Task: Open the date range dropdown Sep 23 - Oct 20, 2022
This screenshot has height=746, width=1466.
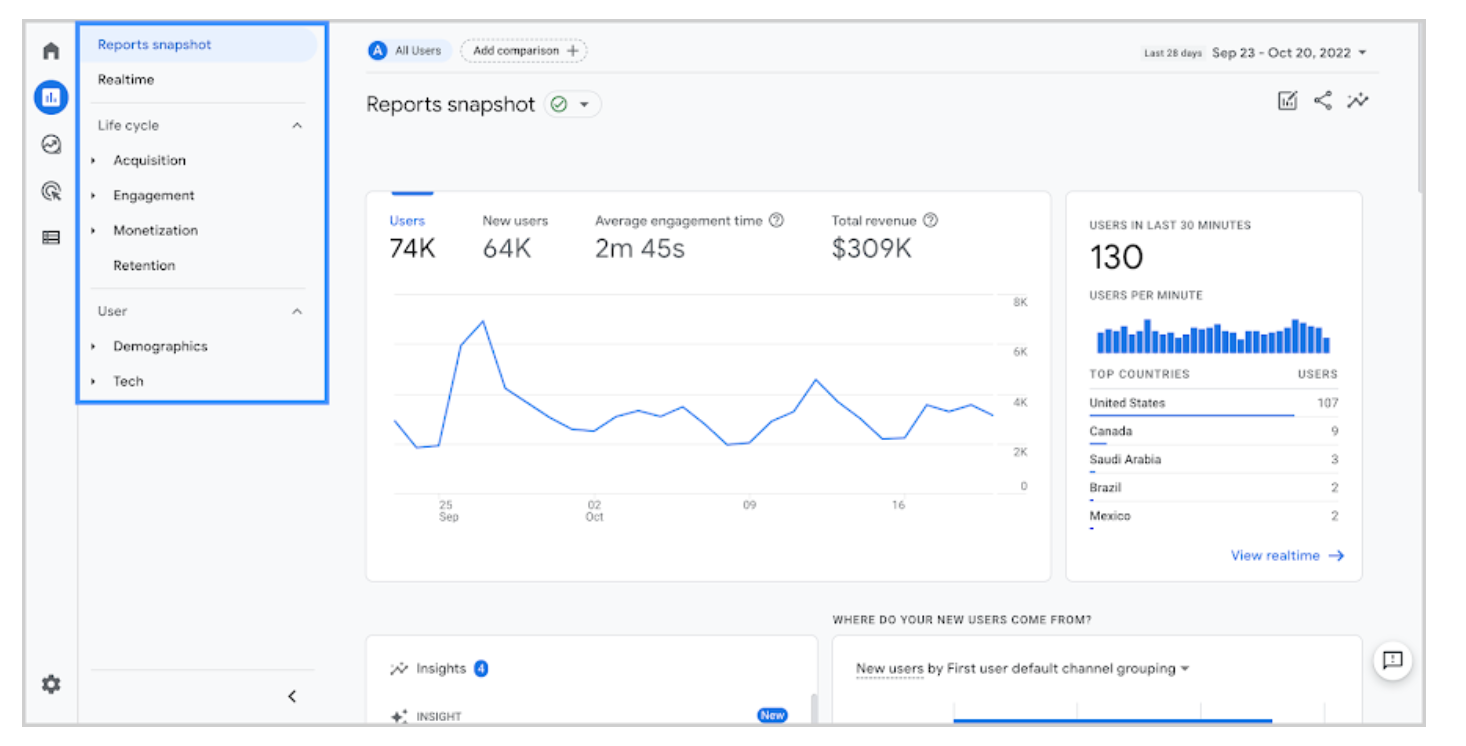Action: [1289, 53]
